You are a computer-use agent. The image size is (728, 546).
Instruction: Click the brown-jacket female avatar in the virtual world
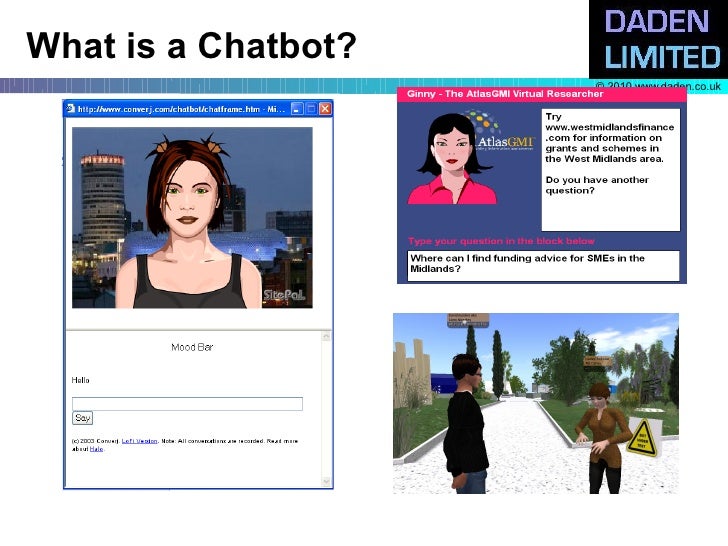tap(602, 438)
